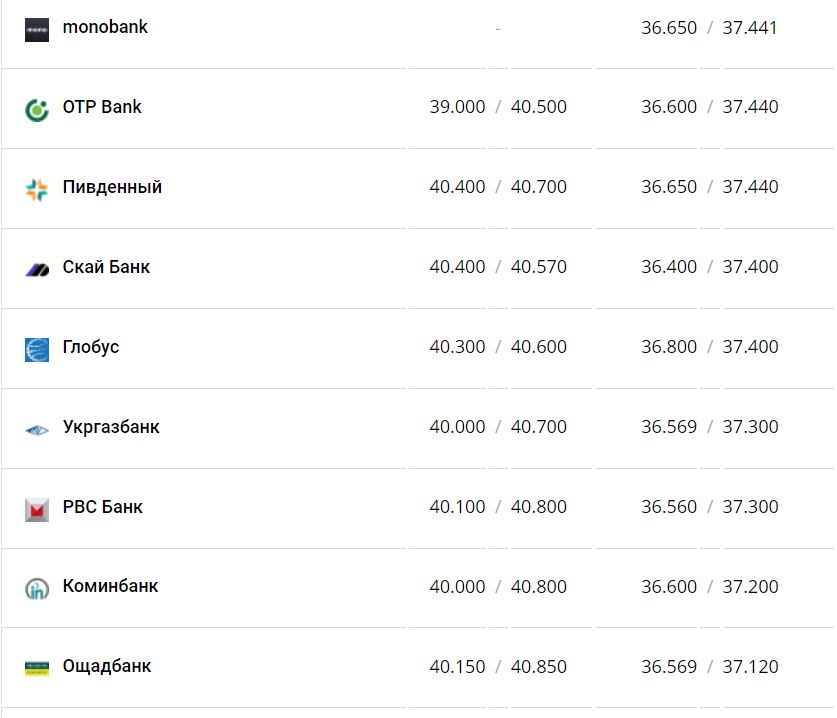The height and width of the screenshot is (718, 837).
Task: Open the monobank bank name link
Action: point(105,27)
